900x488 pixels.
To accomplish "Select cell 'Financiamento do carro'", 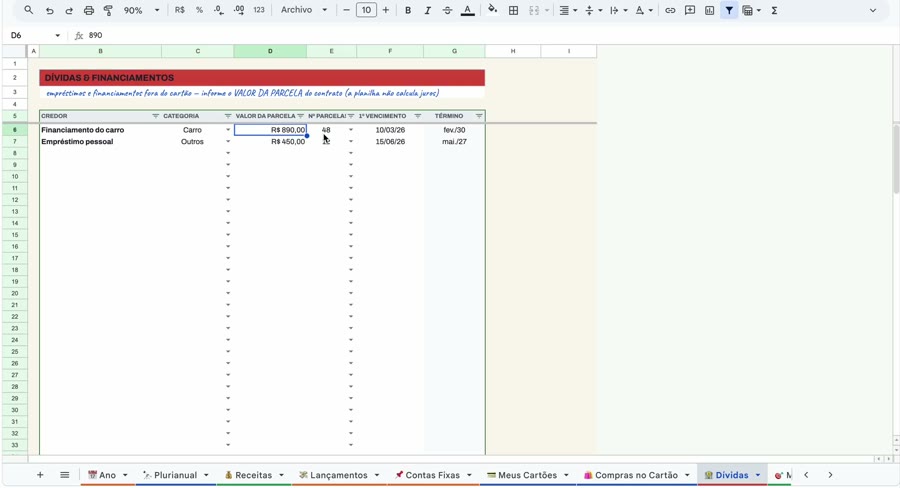I will 100,130.
